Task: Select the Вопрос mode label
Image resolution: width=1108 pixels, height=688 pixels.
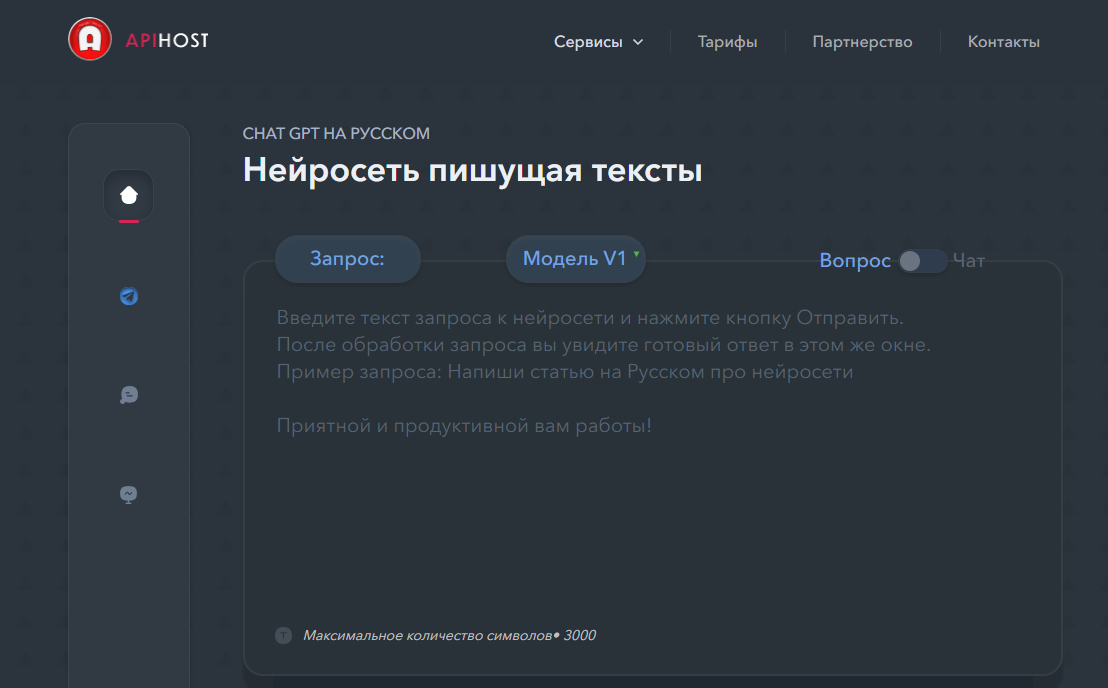Action: (x=854, y=261)
